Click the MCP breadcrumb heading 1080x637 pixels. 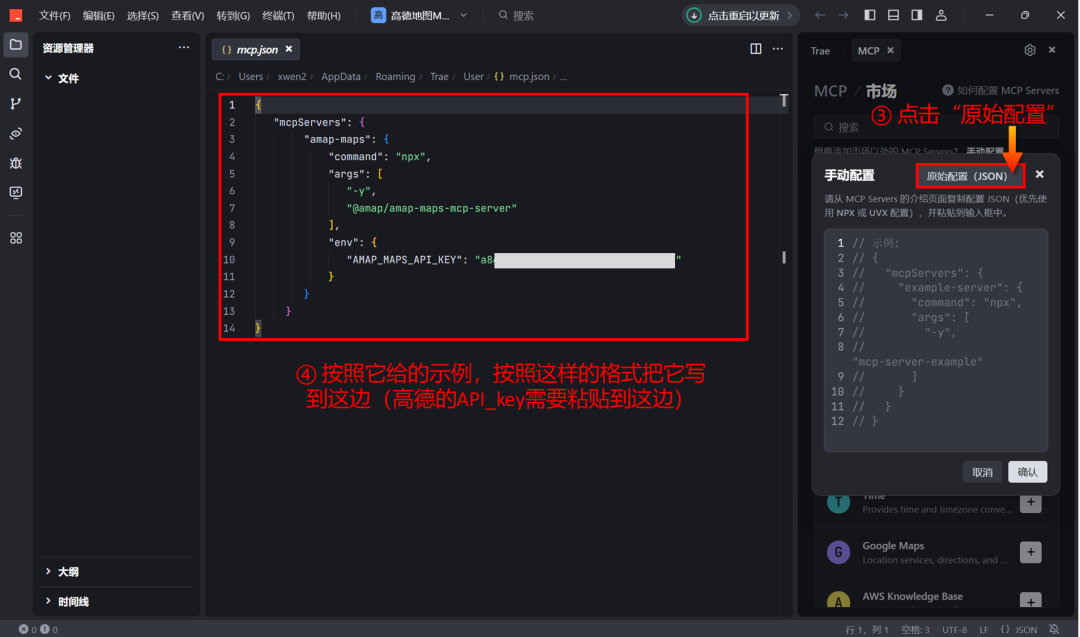(x=830, y=91)
